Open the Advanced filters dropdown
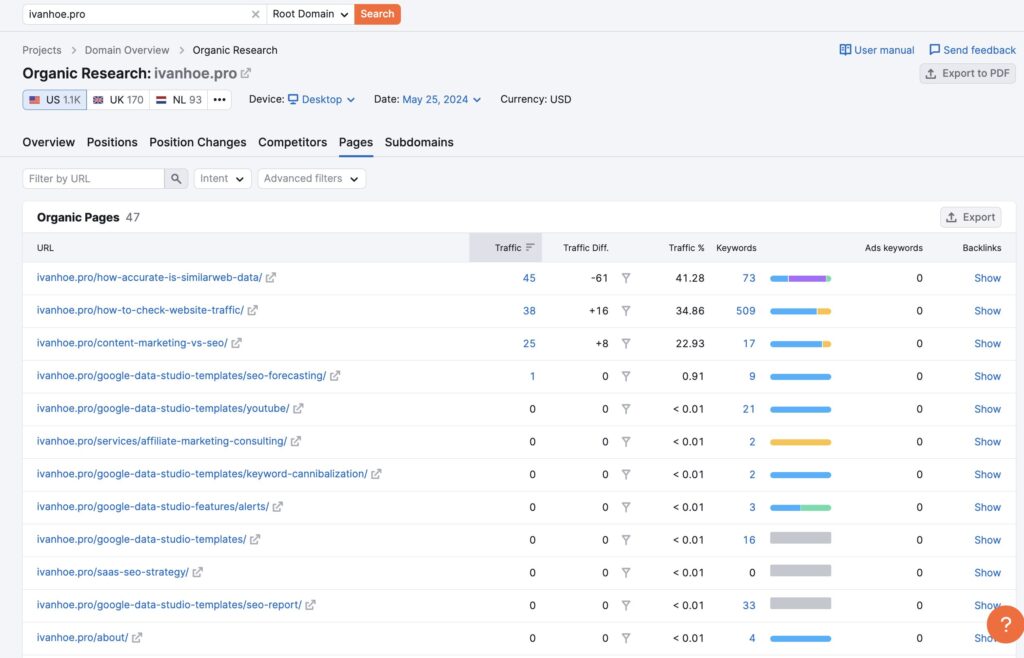 (x=311, y=179)
